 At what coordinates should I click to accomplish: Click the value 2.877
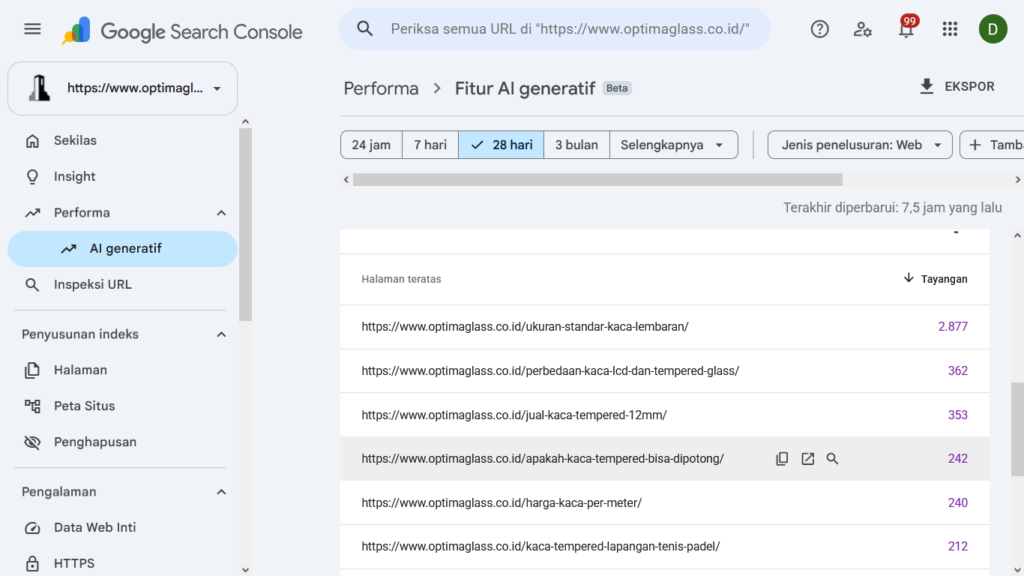(x=953, y=327)
